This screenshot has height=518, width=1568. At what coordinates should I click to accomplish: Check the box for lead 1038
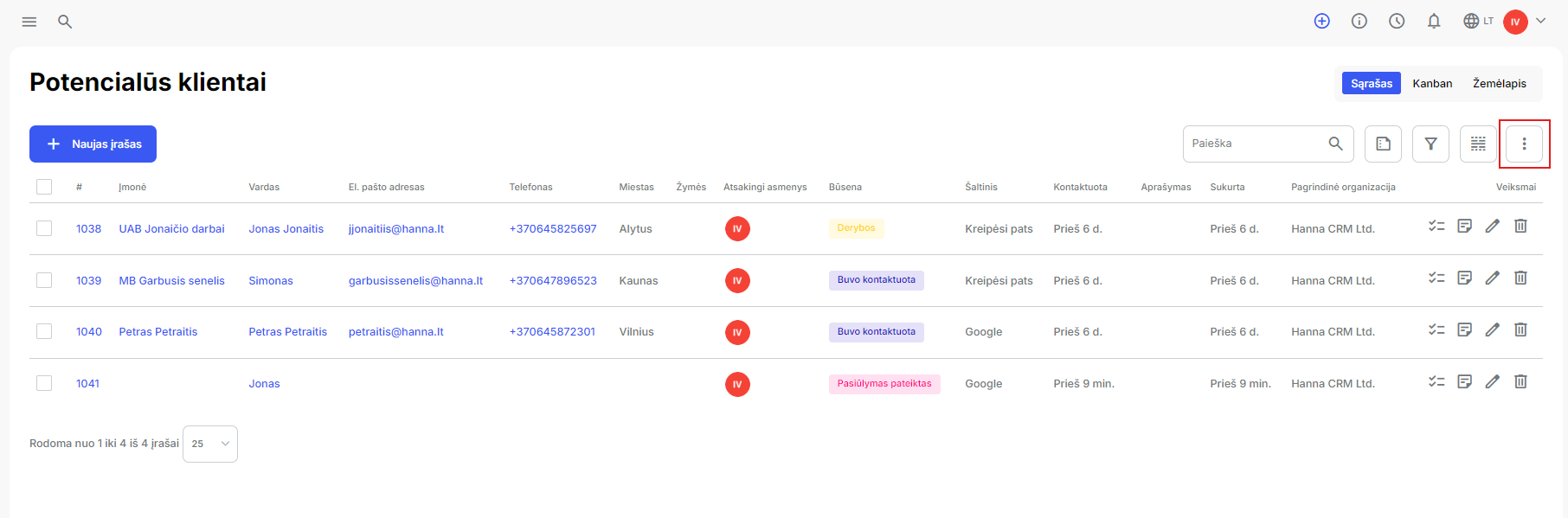[44, 228]
